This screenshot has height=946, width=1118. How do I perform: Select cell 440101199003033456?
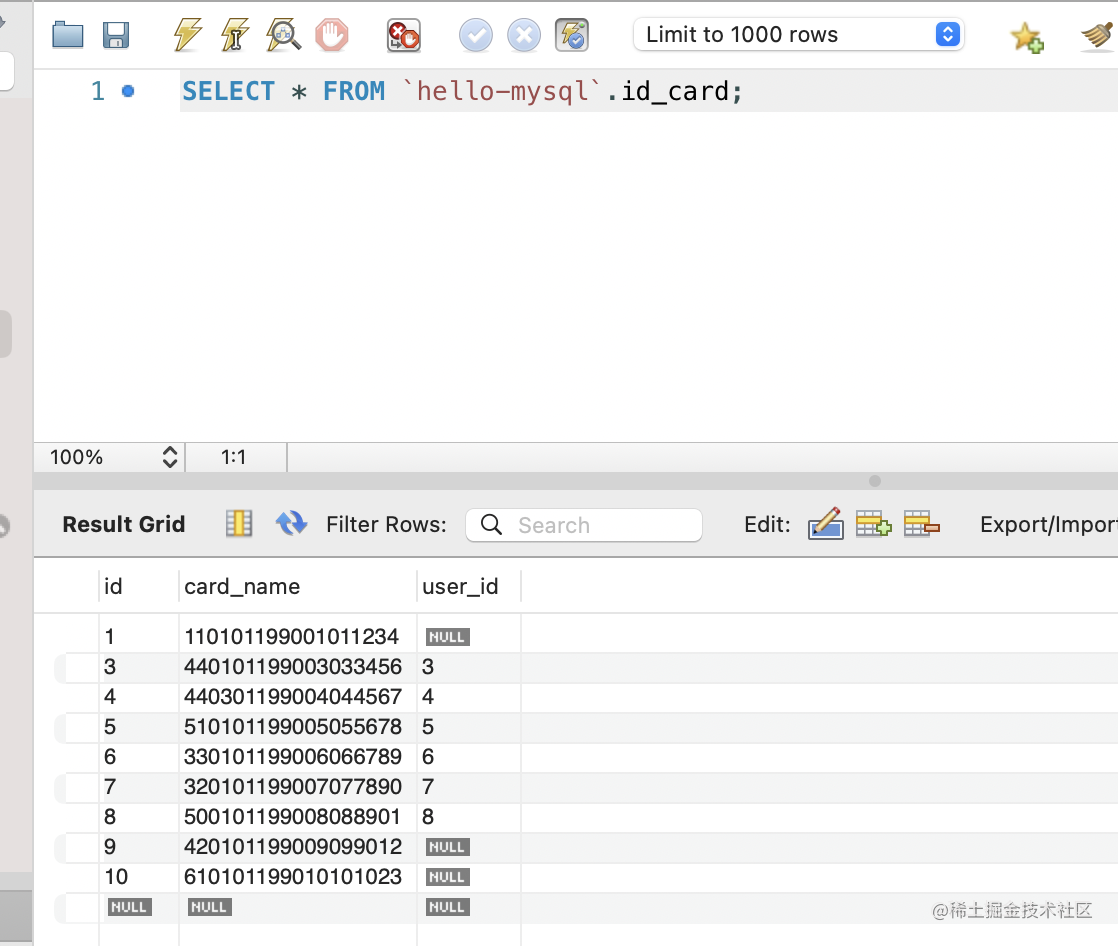[x=297, y=667]
